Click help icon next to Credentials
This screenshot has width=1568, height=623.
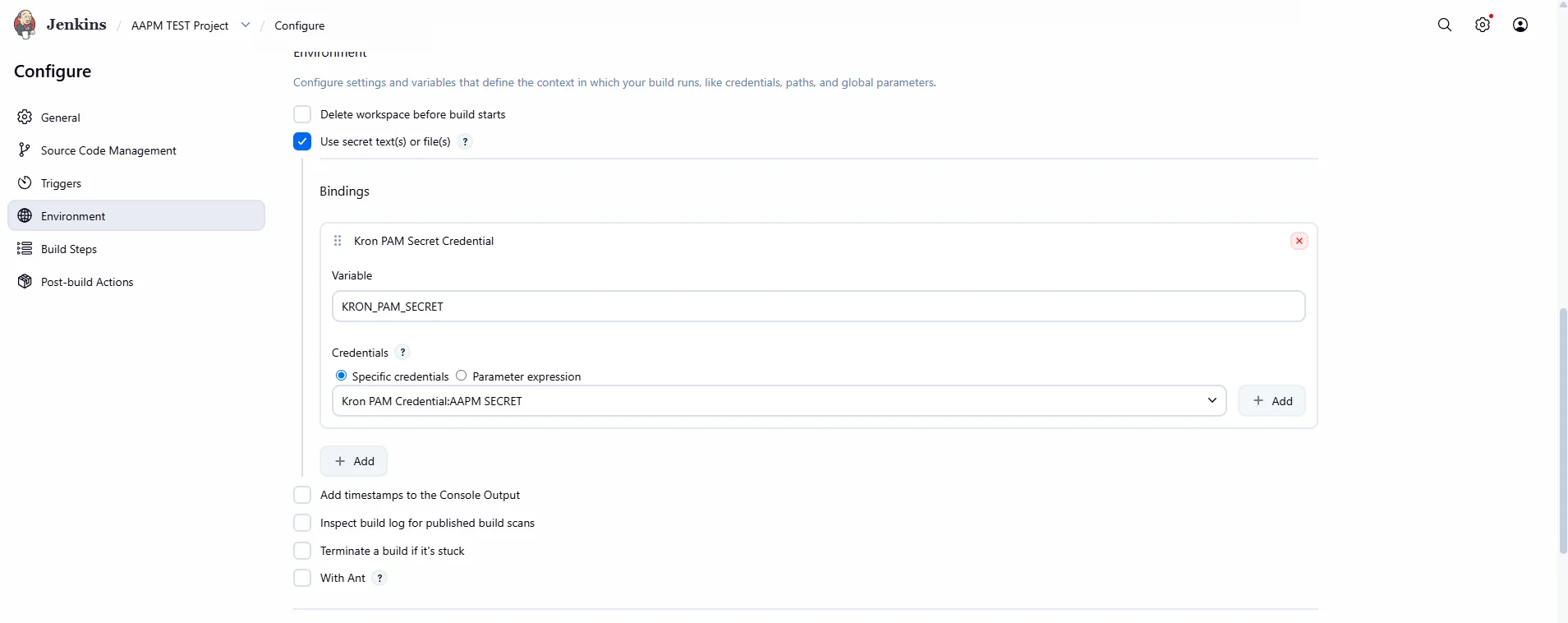point(402,353)
